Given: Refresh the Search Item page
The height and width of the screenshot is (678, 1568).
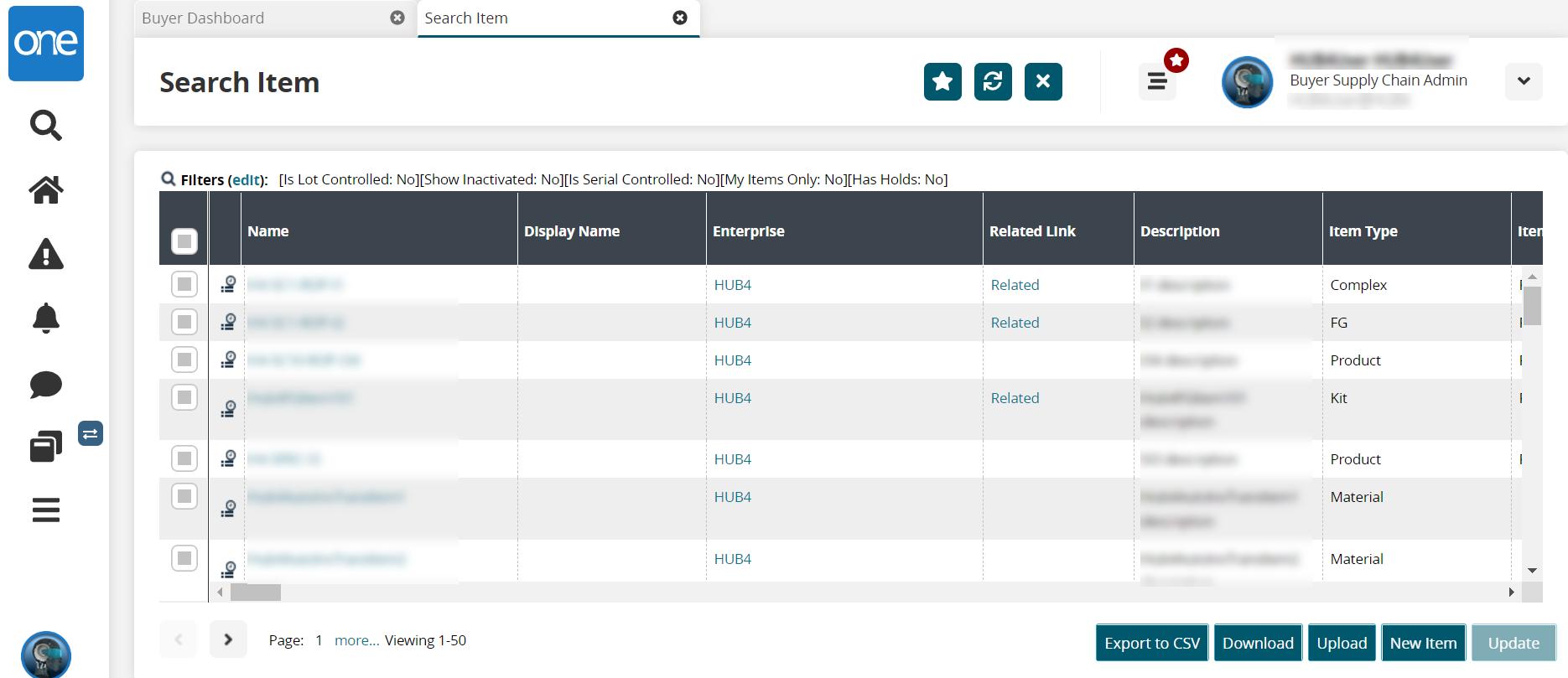Looking at the screenshot, I should pos(993,81).
